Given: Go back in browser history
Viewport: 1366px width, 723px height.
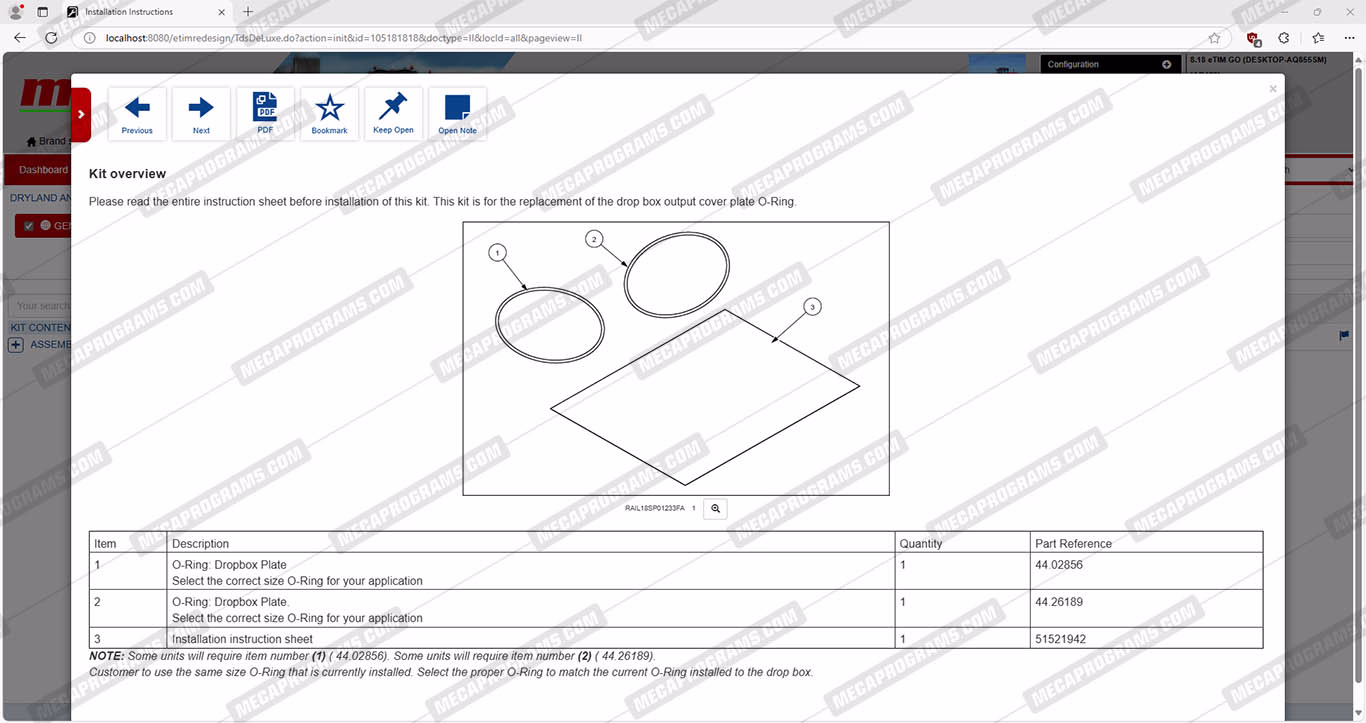Looking at the screenshot, I should point(20,38).
